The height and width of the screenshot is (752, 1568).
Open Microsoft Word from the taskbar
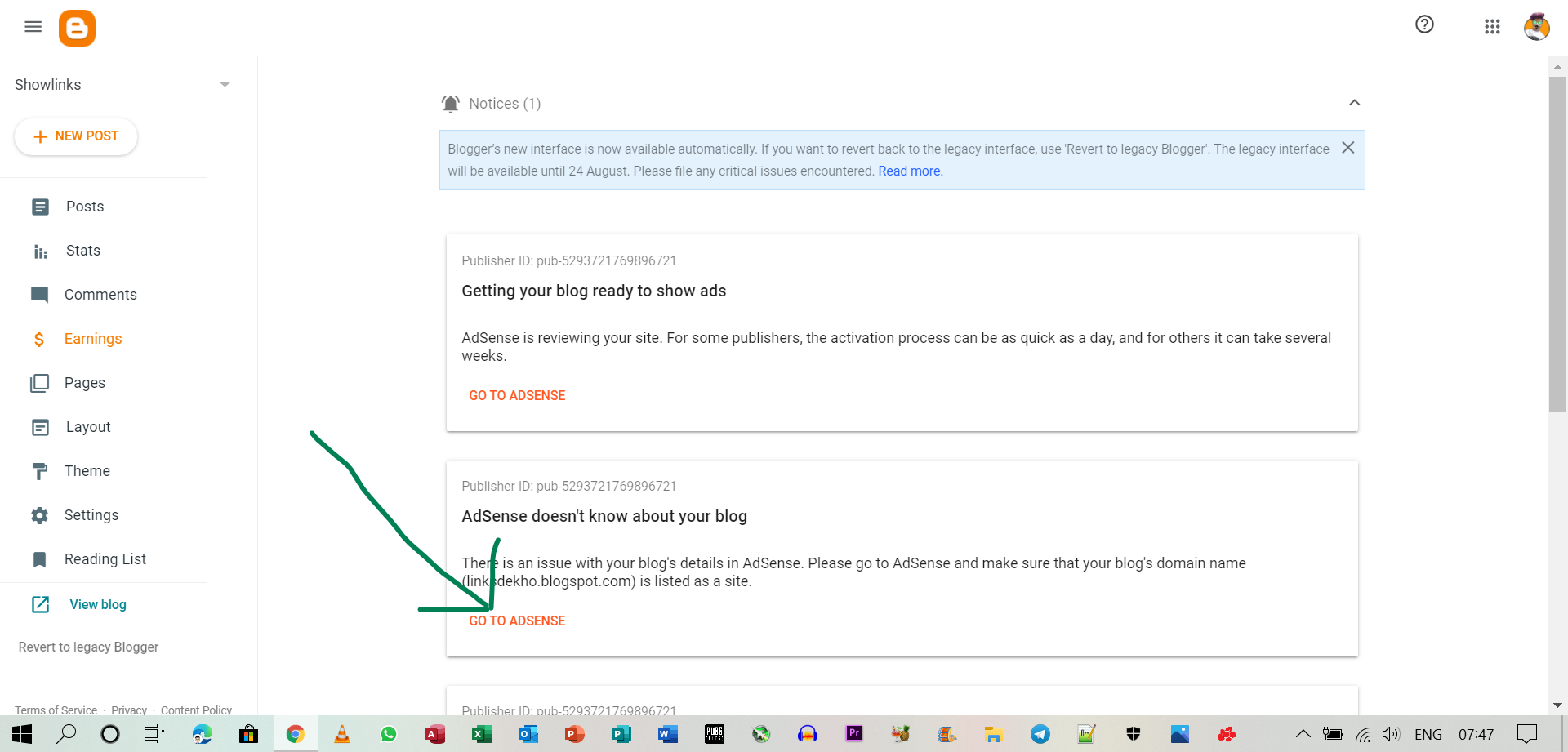point(668,734)
